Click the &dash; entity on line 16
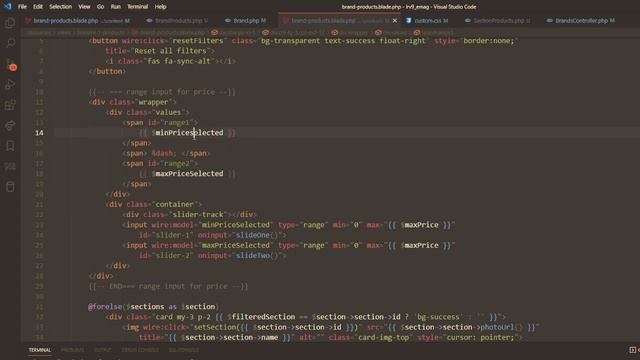The height and width of the screenshot is (360, 640). coord(164,153)
